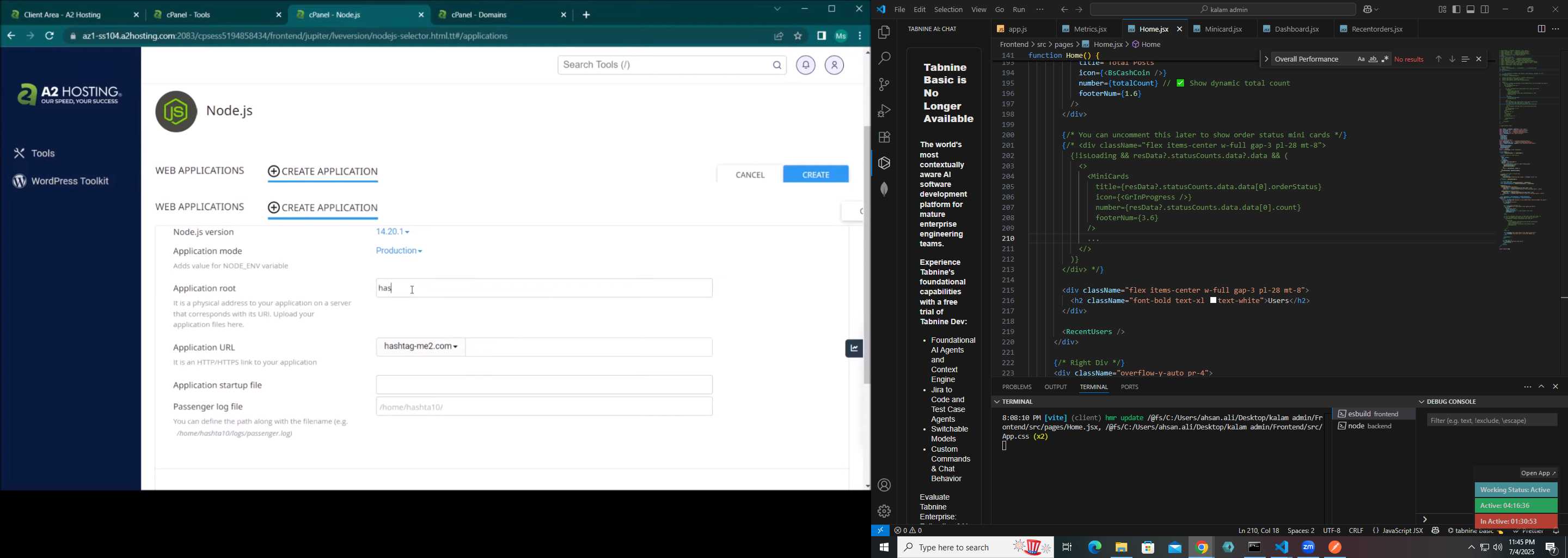The height and width of the screenshot is (558, 1568).
Task: Switch to PROBLEMS panel tab
Action: (x=1016, y=387)
